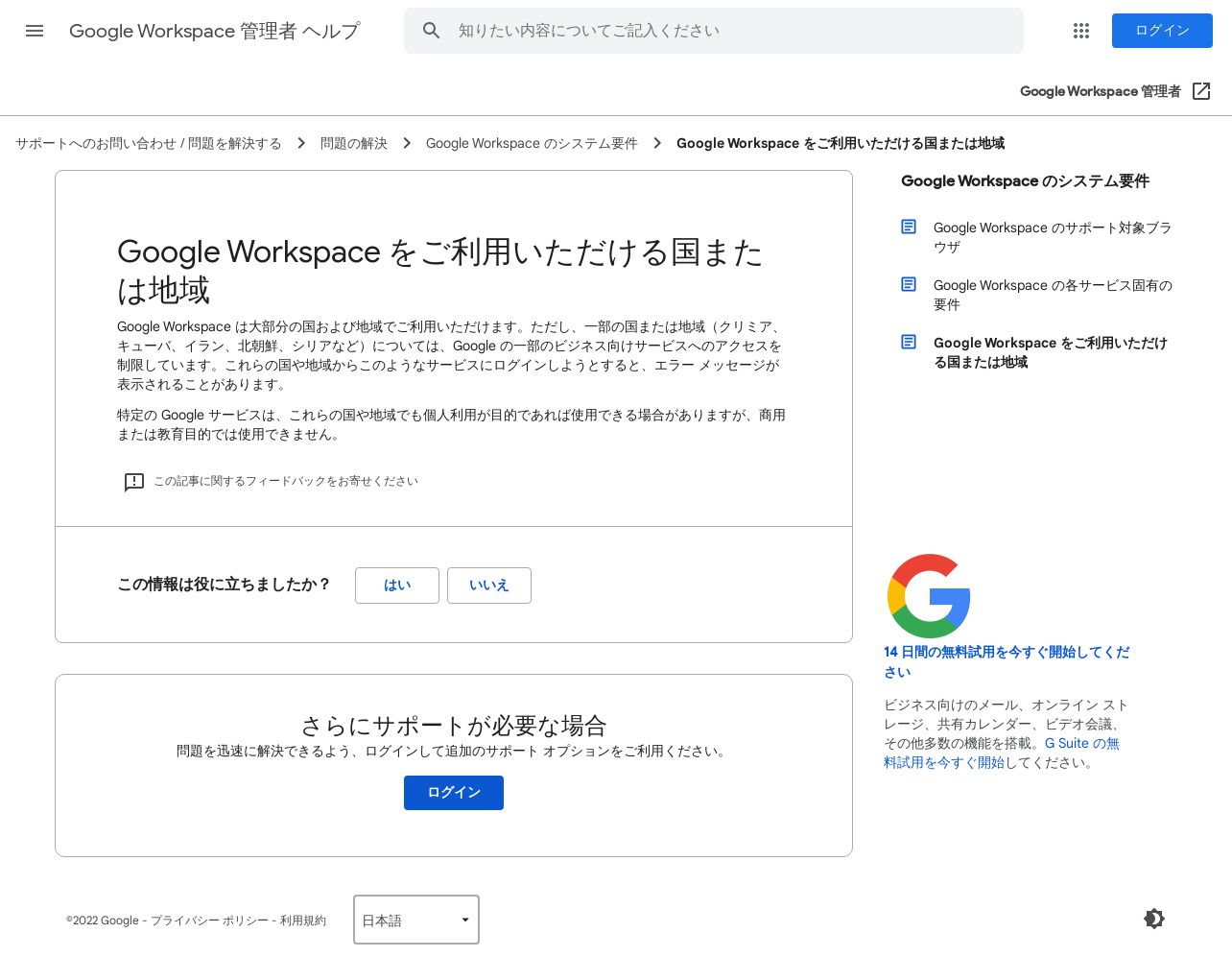
Task: Answer はい to helpful question
Action: click(397, 586)
